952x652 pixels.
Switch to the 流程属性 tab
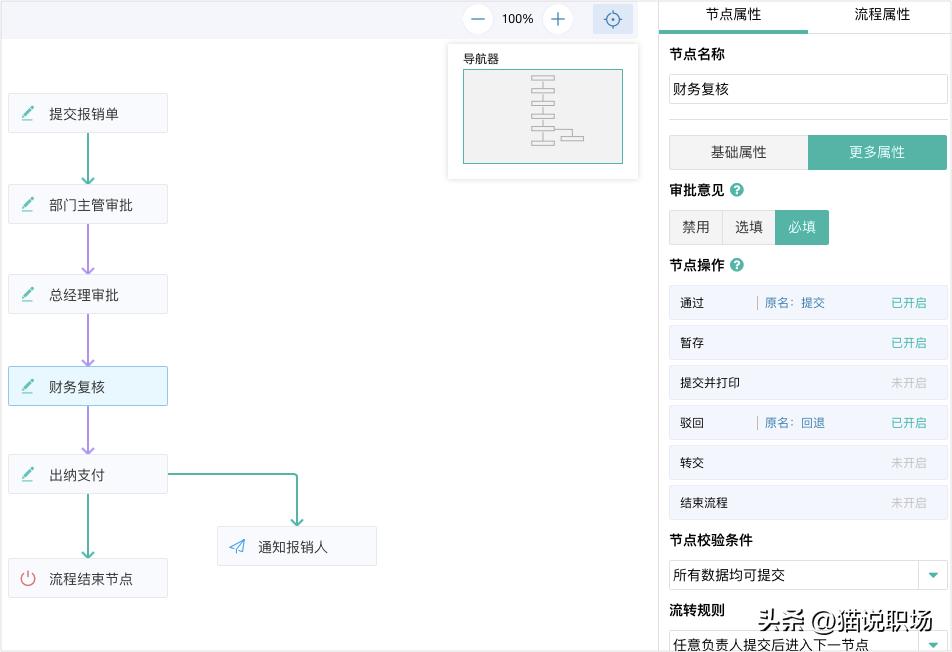882,15
